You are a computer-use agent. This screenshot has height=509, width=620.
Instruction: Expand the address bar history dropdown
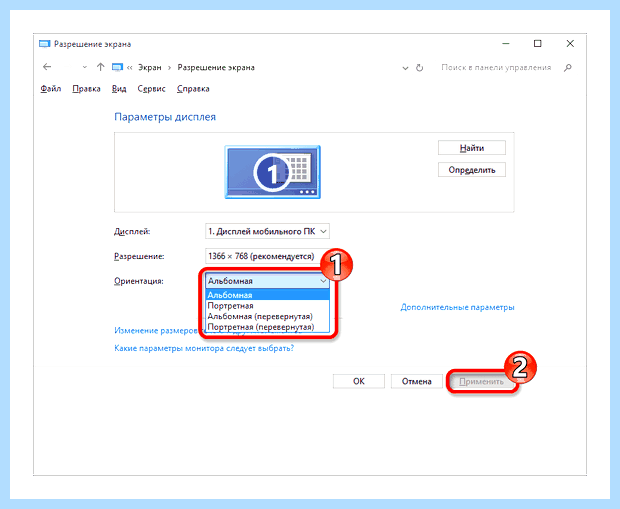coord(405,68)
